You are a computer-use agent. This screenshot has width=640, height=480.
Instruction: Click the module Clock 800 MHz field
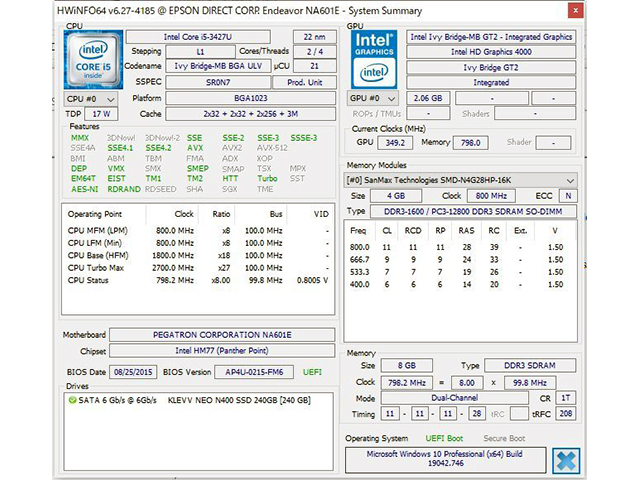click(491, 196)
